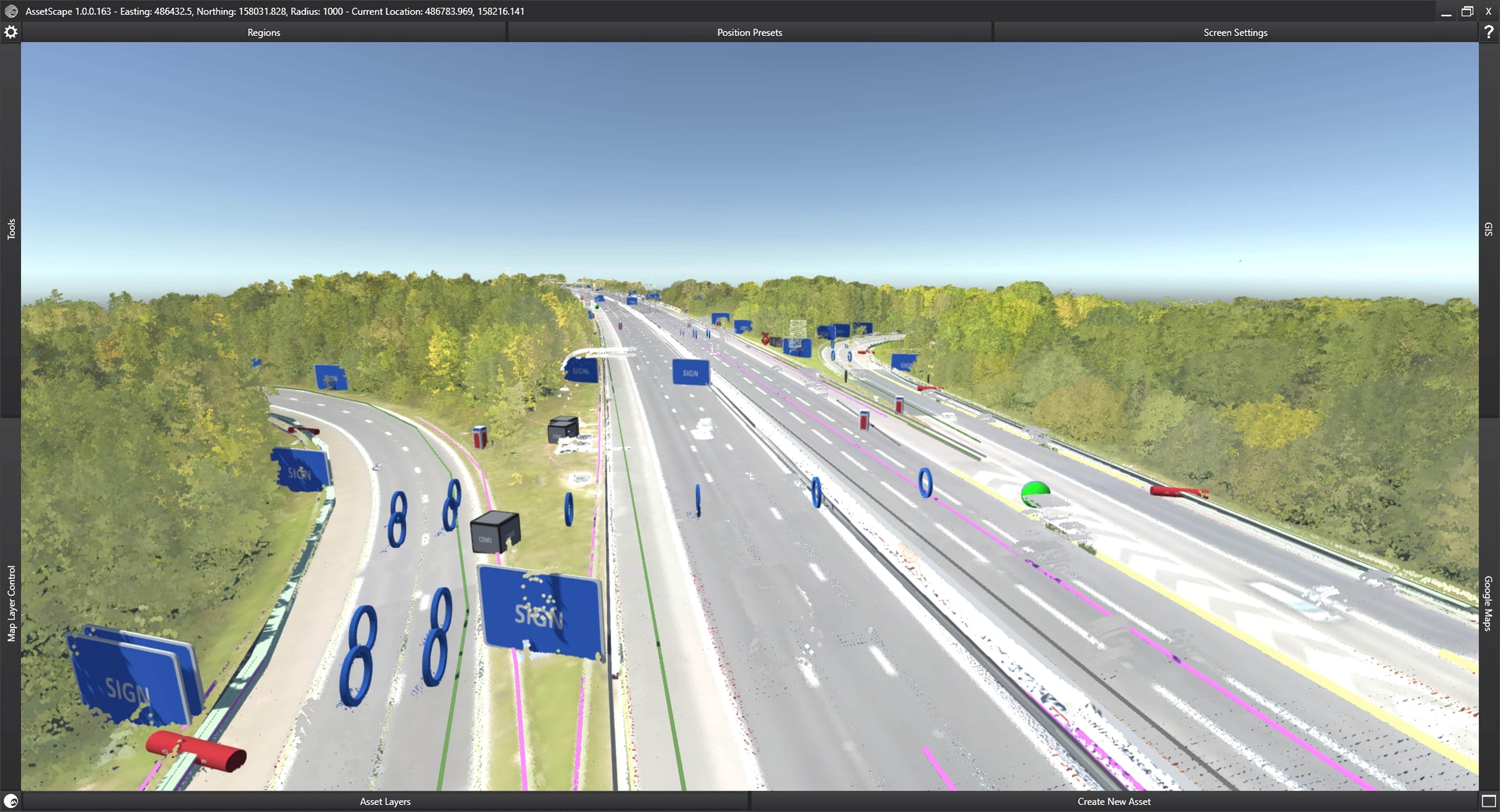
Task: Expand the Tools side panel
Action: pos(10,229)
